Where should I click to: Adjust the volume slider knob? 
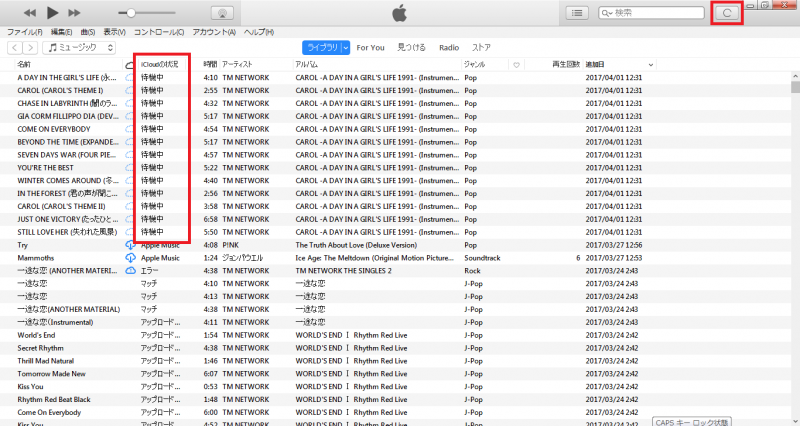131,13
